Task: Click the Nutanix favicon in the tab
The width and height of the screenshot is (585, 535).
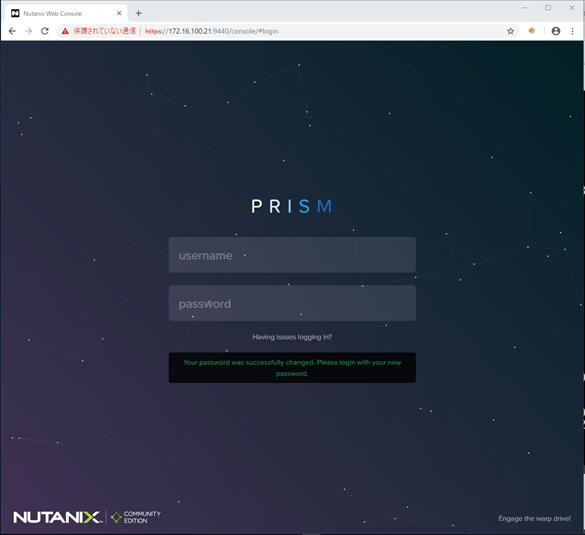Action: coord(15,13)
